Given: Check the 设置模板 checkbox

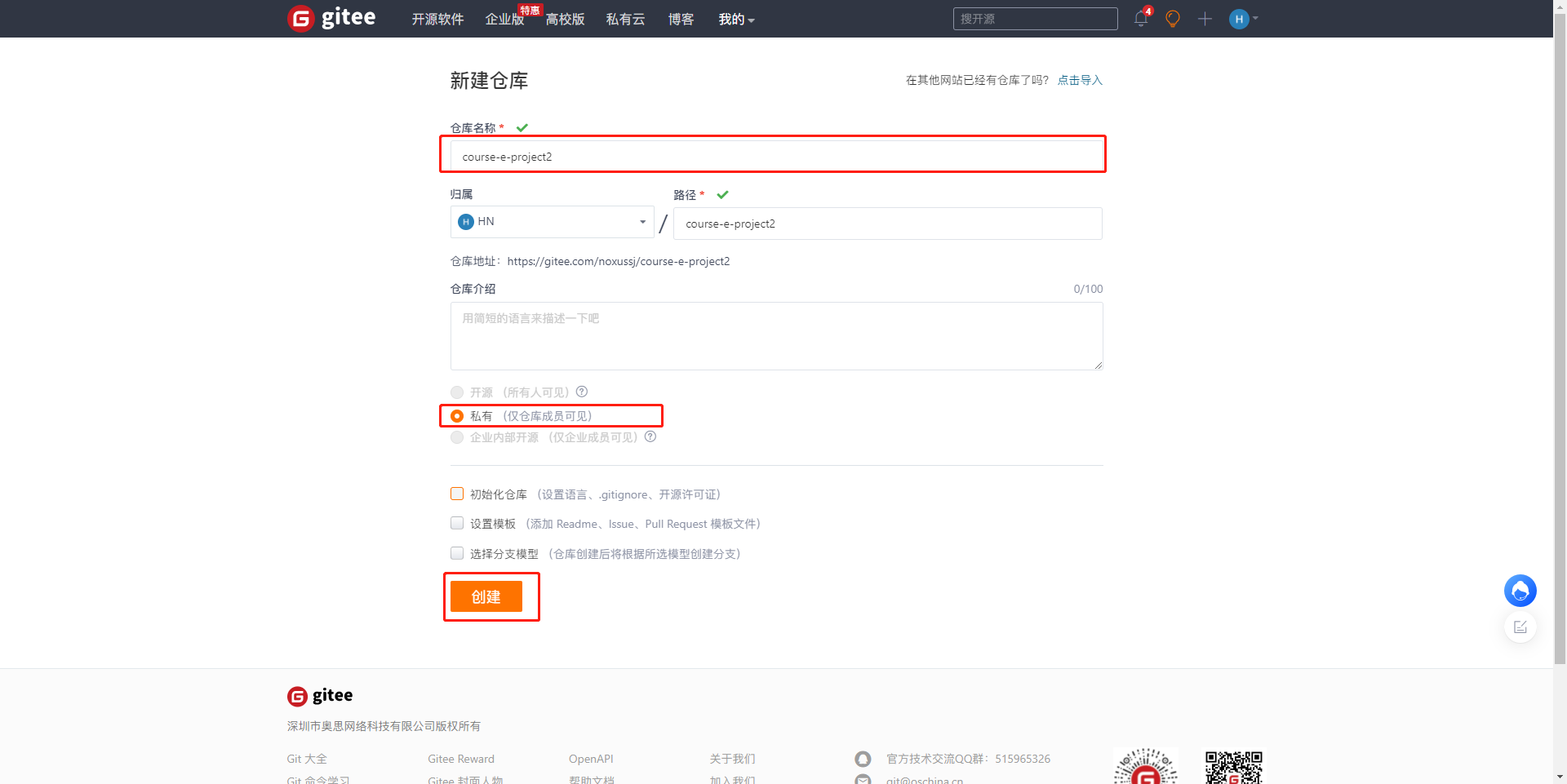Looking at the screenshot, I should [x=457, y=523].
